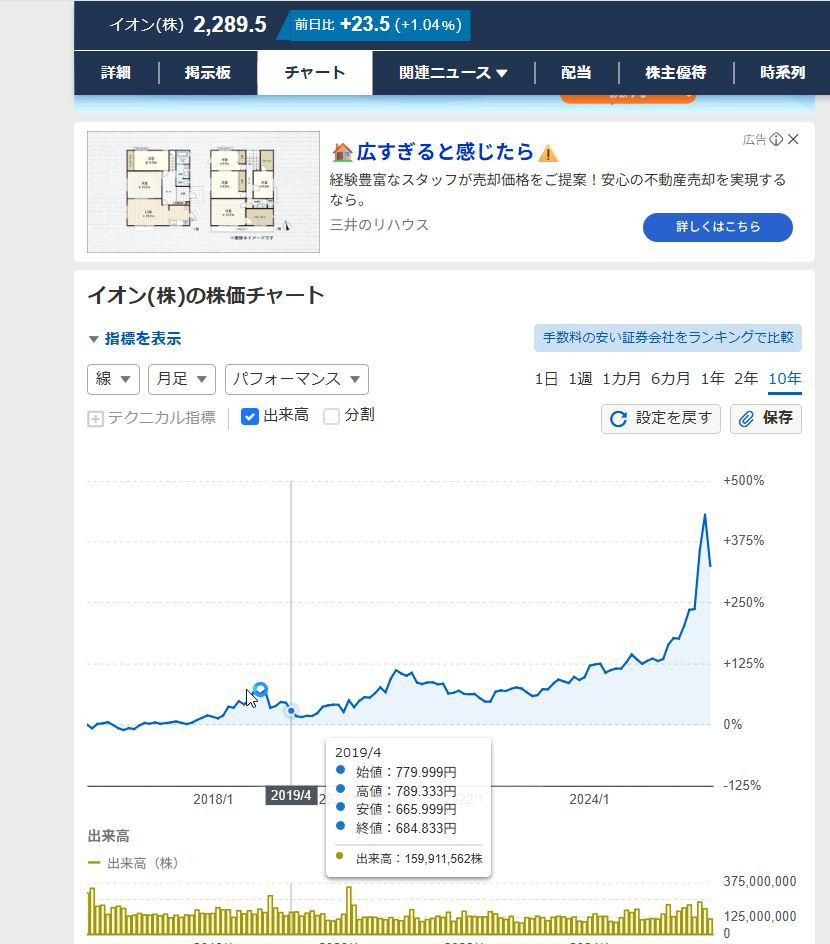
Task: Click the plus icon beside テクニカル指標
Action: pos(96,419)
